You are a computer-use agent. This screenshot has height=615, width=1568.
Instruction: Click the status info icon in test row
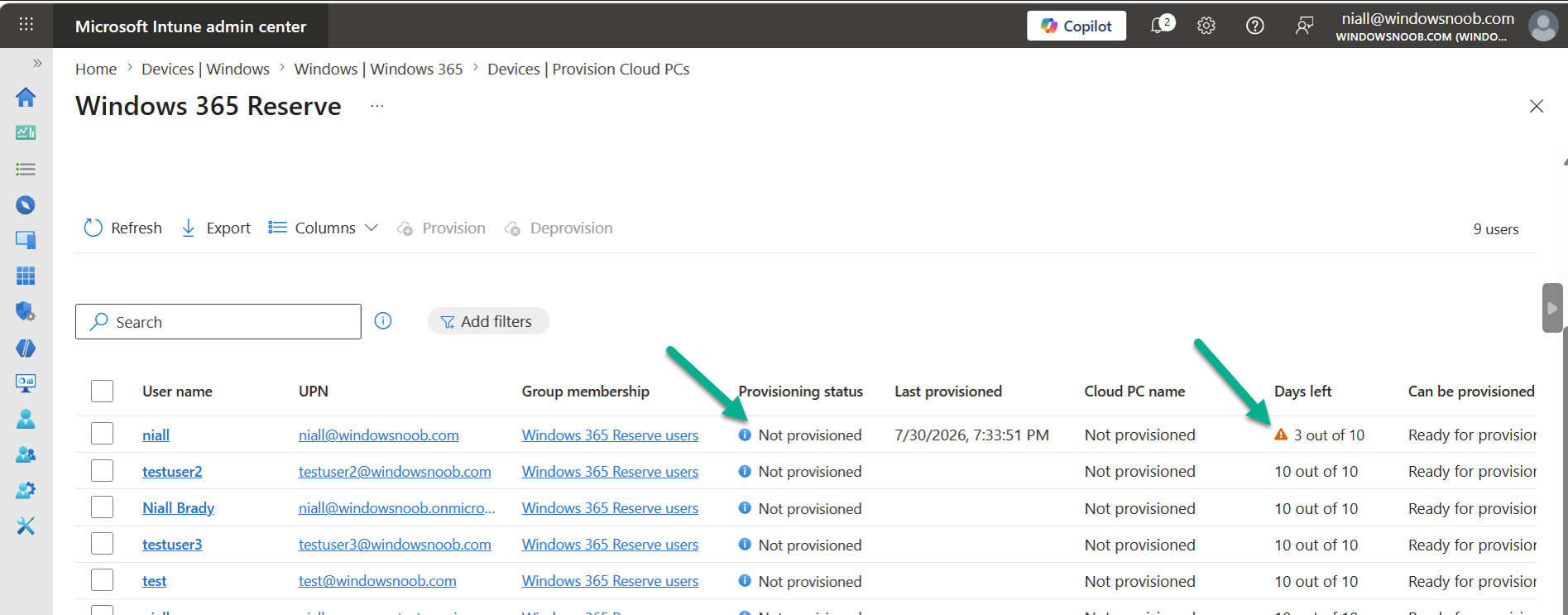pyautogui.click(x=745, y=580)
